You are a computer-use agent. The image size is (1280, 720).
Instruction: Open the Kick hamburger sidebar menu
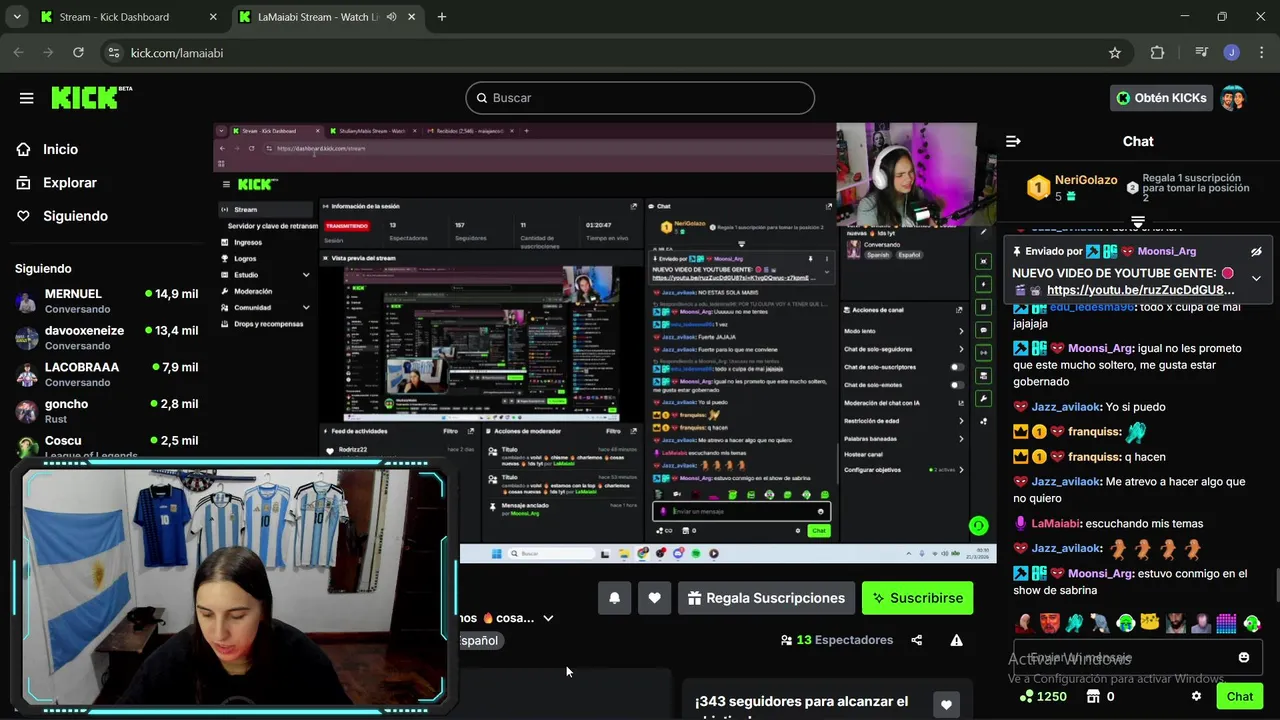point(26,98)
